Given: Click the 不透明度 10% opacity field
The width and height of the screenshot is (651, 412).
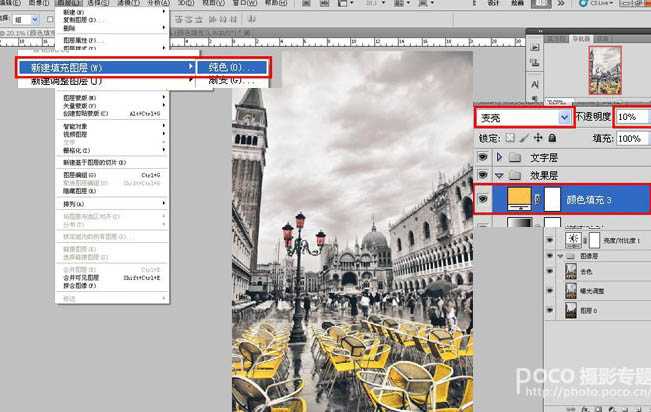Looking at the screenshot, I should 632,117.
